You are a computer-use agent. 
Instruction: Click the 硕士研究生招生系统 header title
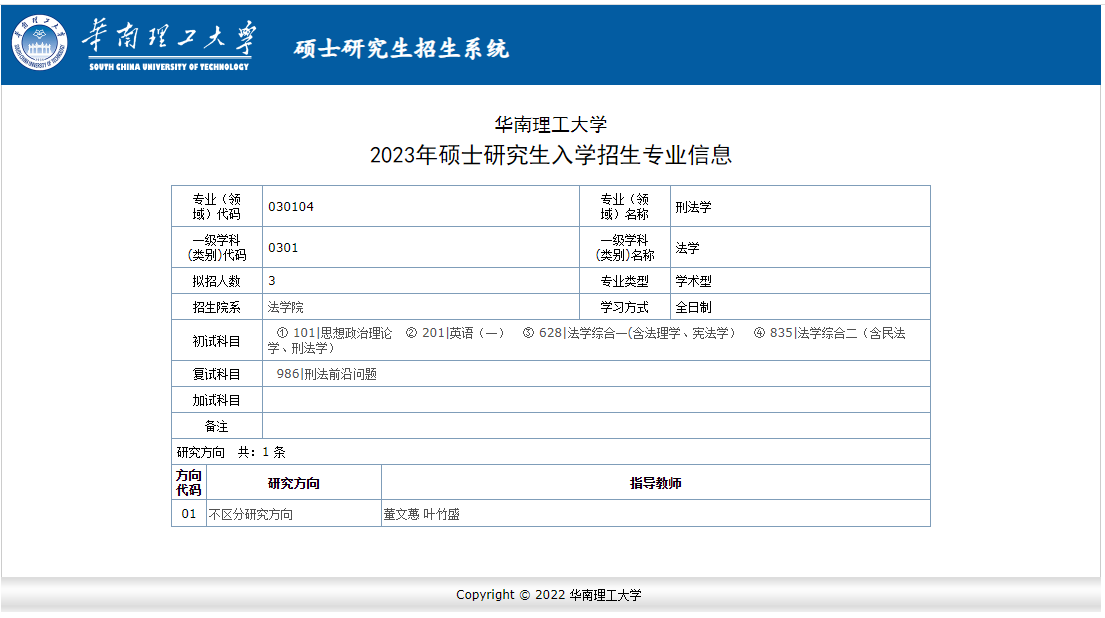tap(401, 48)
